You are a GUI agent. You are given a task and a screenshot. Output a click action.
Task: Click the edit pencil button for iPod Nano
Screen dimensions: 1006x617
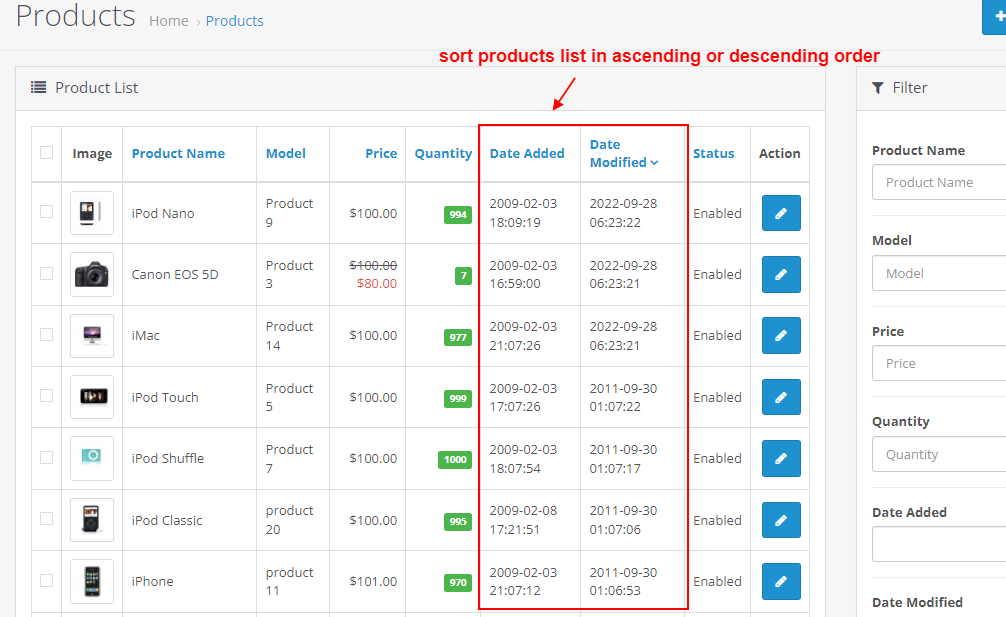pos(780,213)
